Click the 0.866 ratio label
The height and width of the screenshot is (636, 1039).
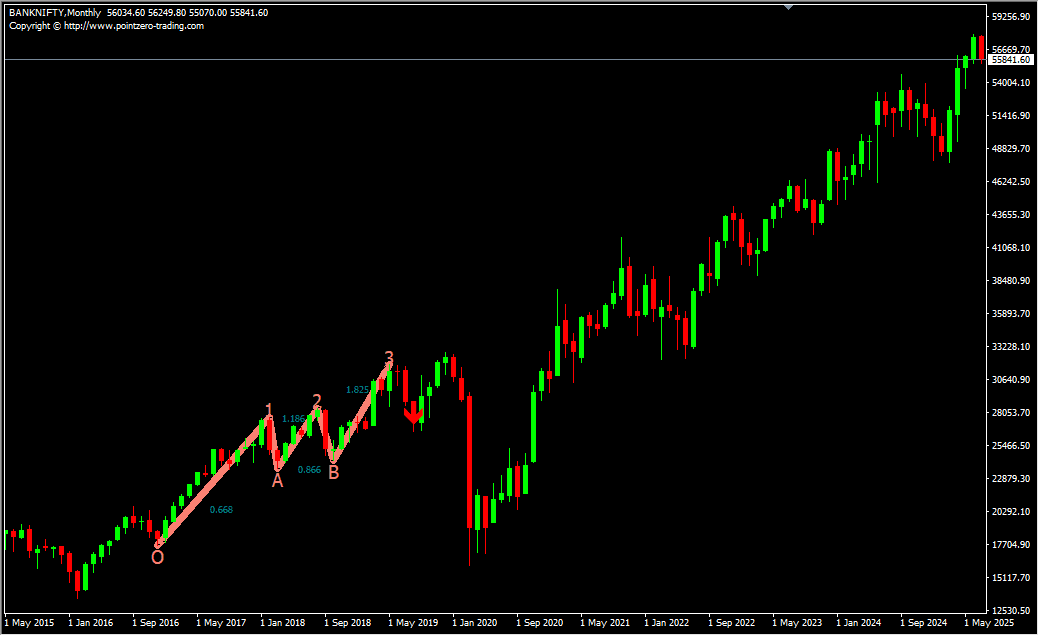[x=309, y=470]
